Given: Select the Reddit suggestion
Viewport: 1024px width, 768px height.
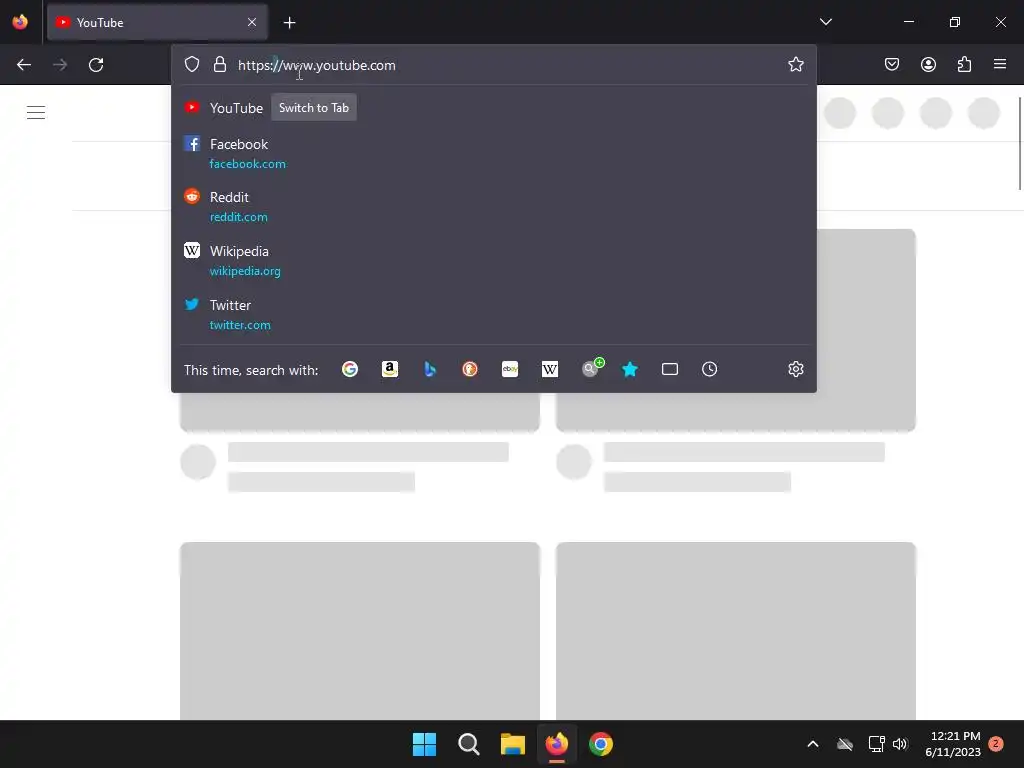Looking at the screenshot, I should tap(494, 206).
